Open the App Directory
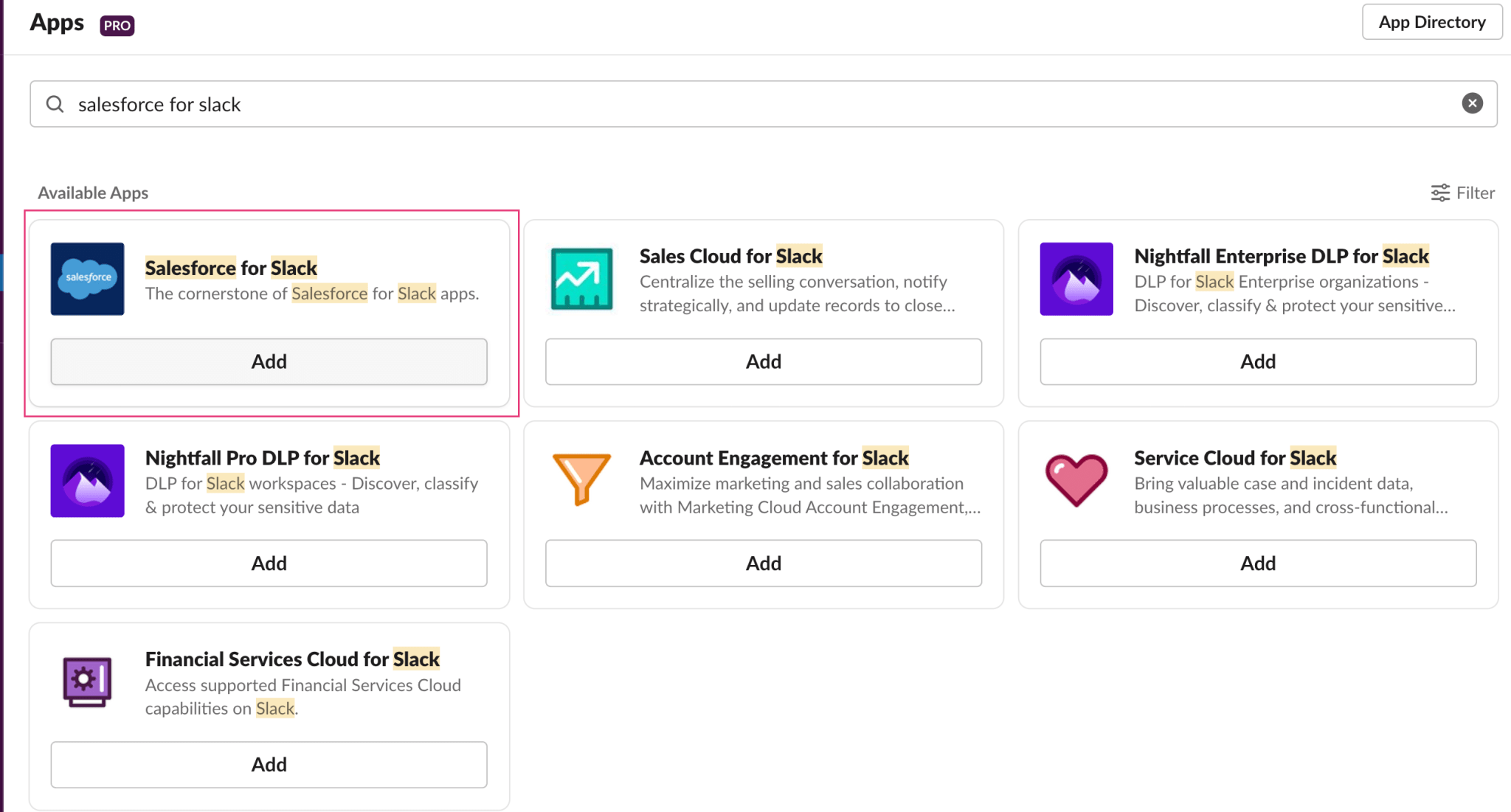Screen dimensions: 1511x812 1431,22
